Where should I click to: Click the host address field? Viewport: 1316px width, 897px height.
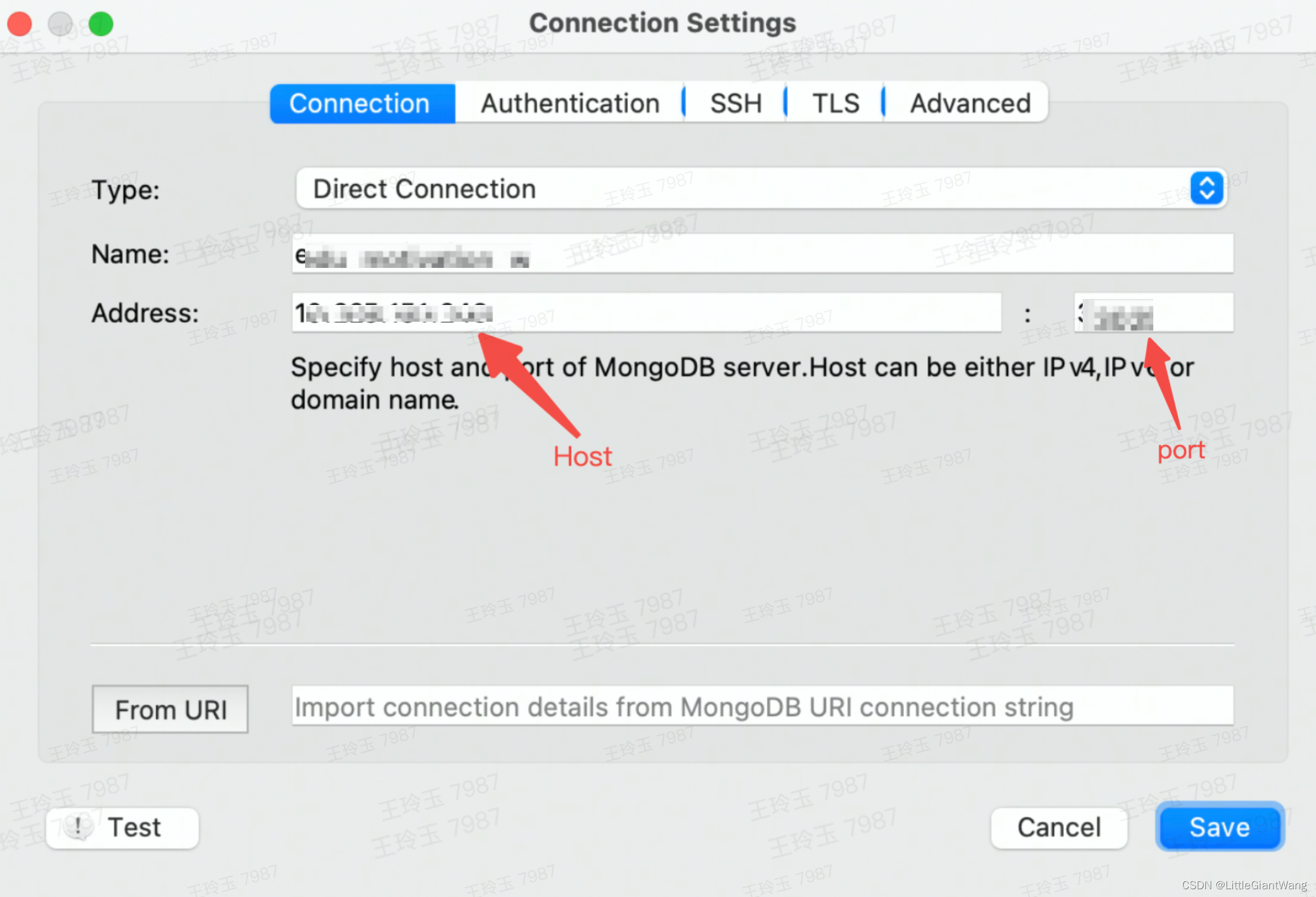(x=645, y=312)
